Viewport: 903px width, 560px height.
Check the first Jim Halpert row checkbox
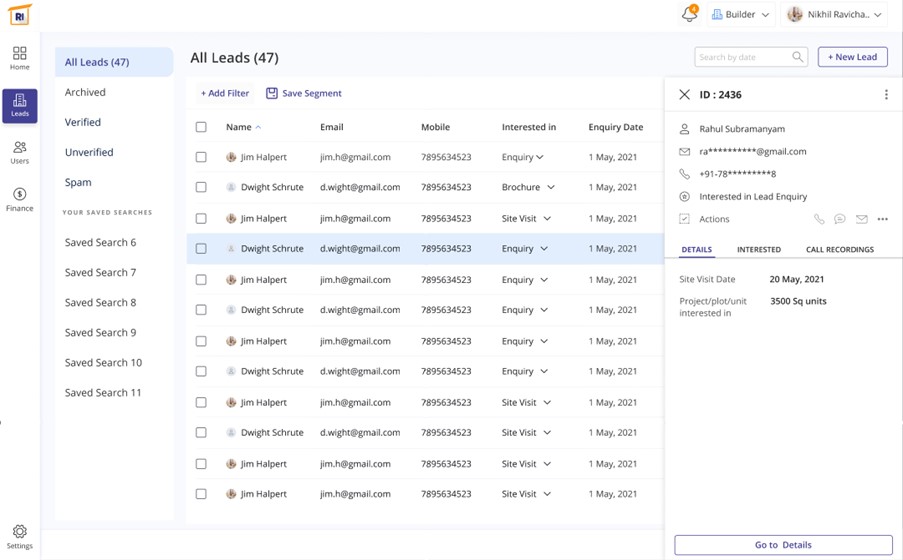[201, 157]
